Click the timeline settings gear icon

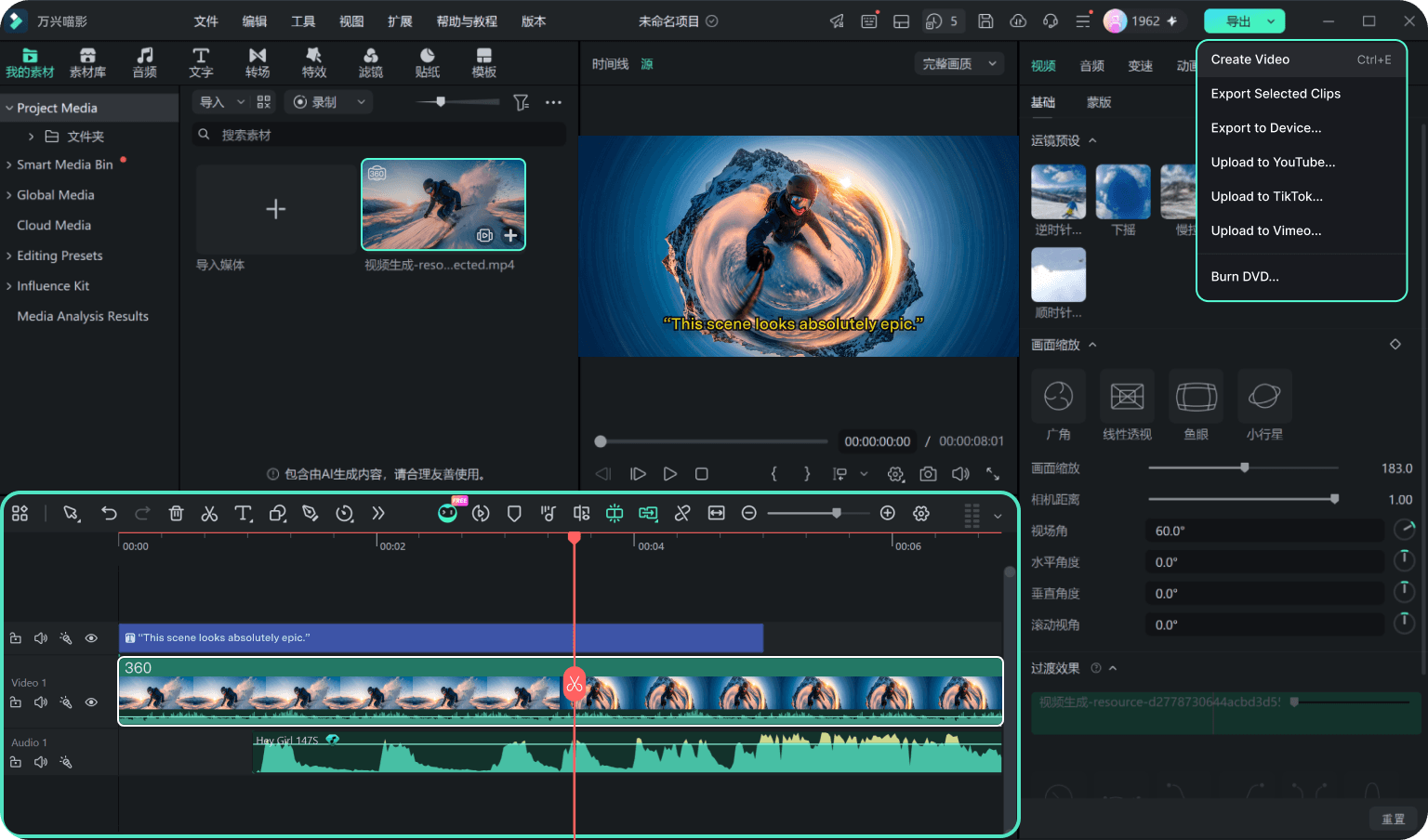coord(921,513)
